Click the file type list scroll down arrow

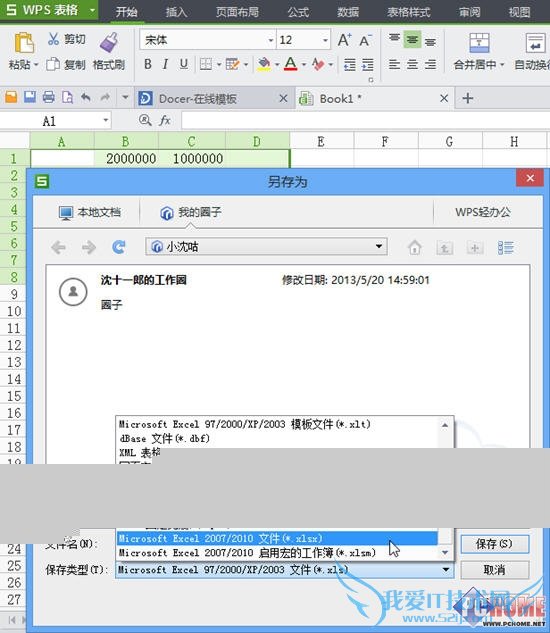click(x=445, y=552)
